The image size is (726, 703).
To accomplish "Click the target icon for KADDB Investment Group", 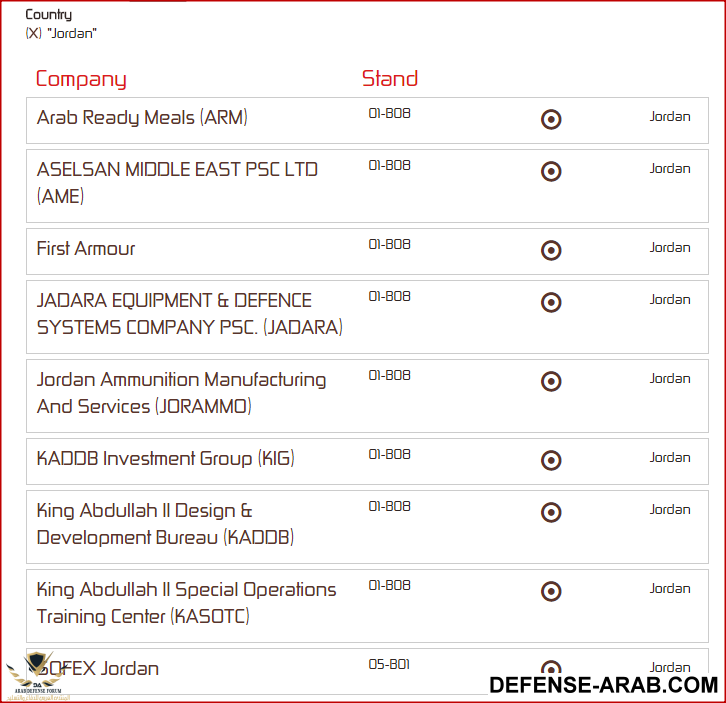I will [551, 460].
